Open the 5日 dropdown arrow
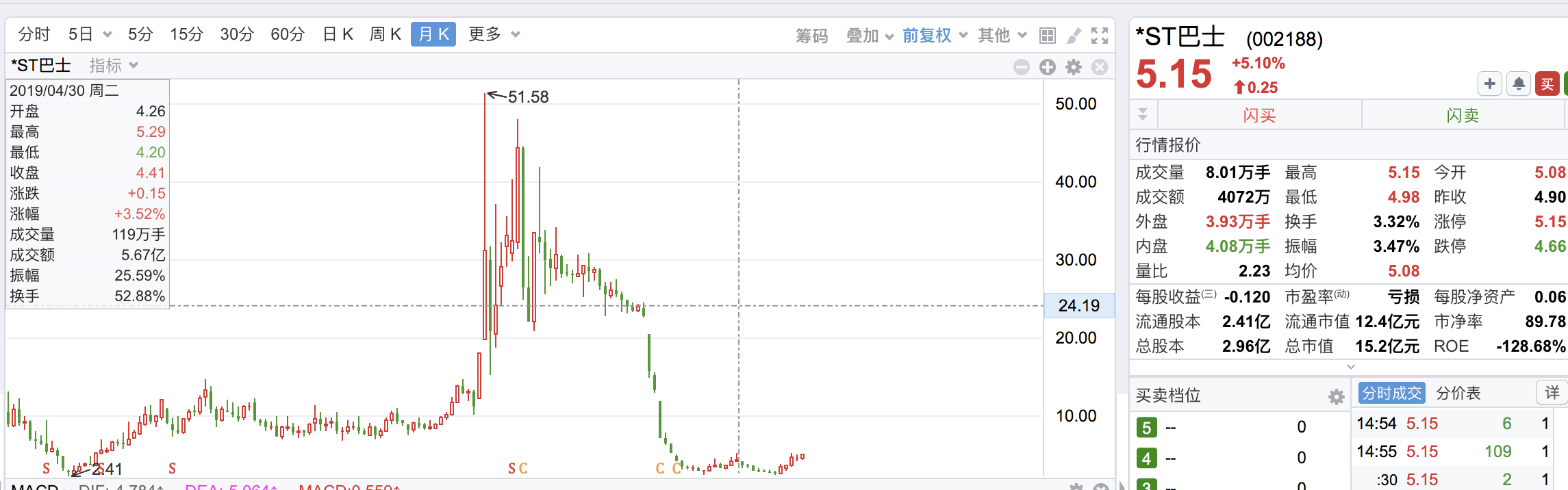 point(107,35)
